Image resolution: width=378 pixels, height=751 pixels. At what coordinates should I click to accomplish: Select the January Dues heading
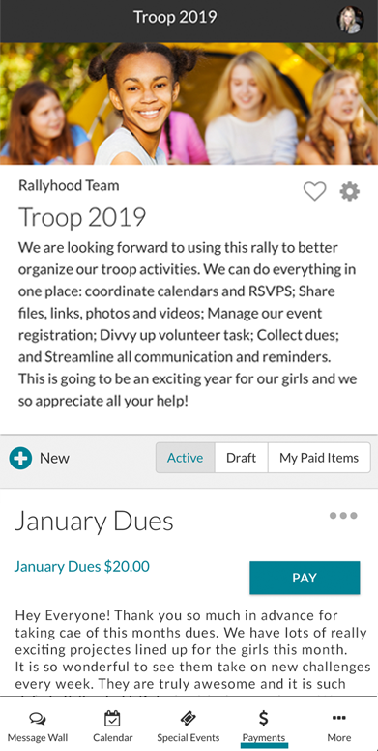click(x=94, y=523)
